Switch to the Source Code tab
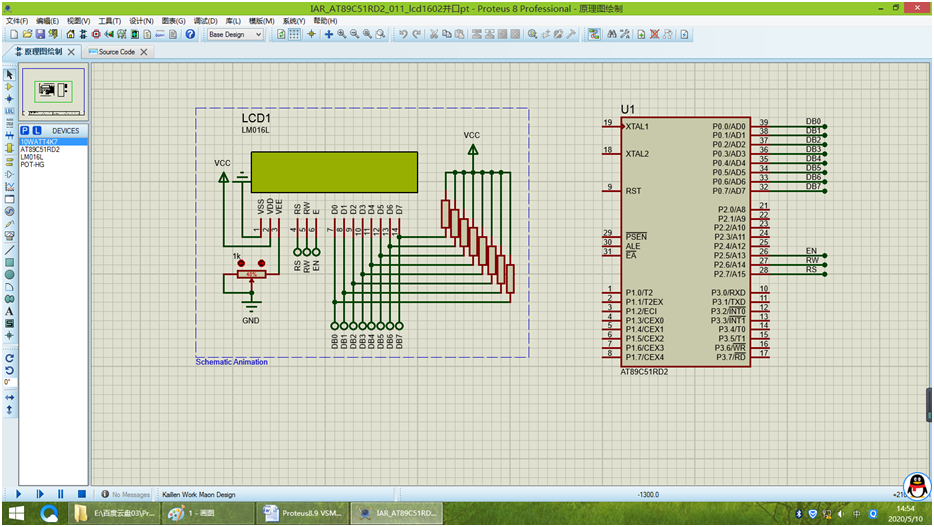934x527 pixels. 116,52
